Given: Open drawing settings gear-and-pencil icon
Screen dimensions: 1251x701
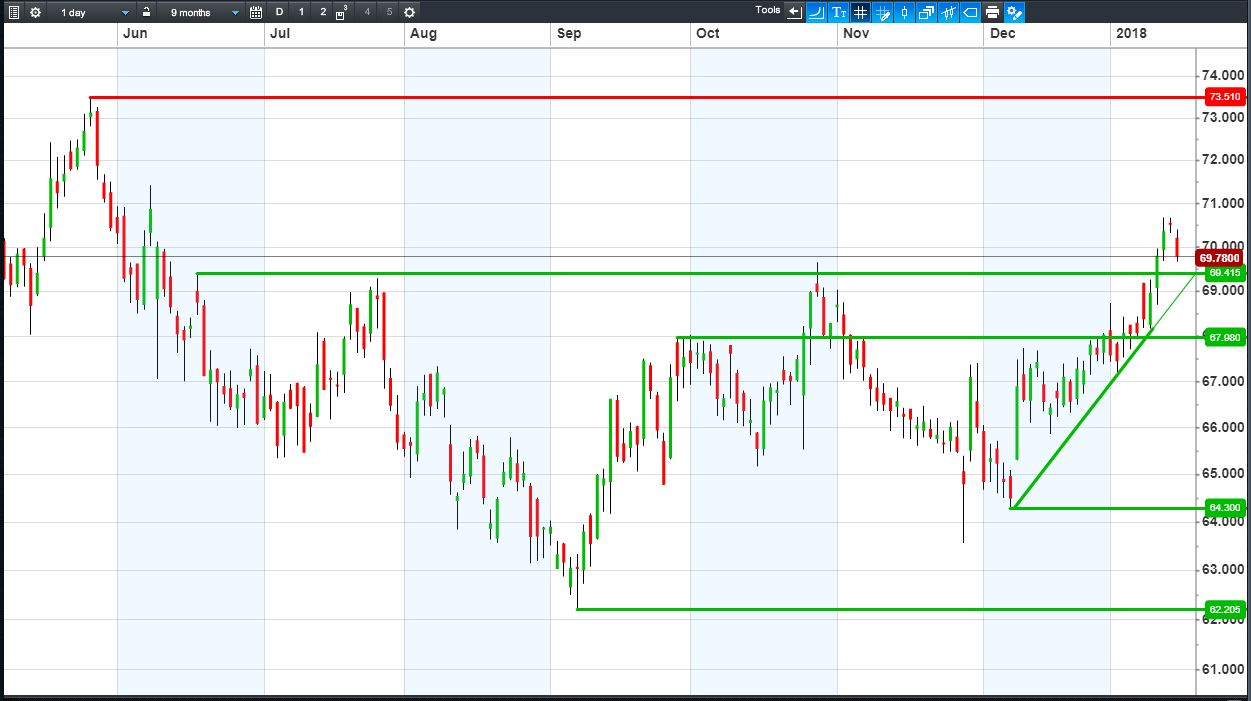Looking at the screenshot, I should coord(1014,12).
